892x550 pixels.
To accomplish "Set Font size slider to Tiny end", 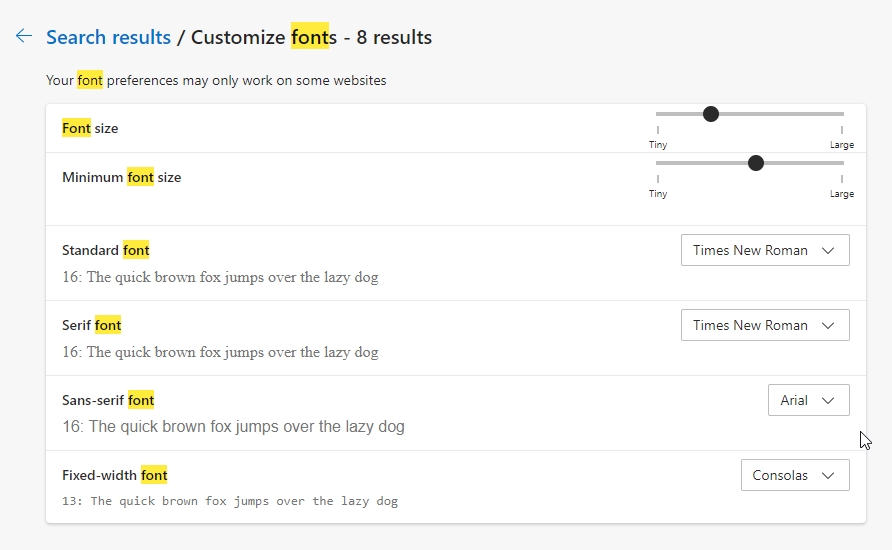I will click(x=658, y=114).
